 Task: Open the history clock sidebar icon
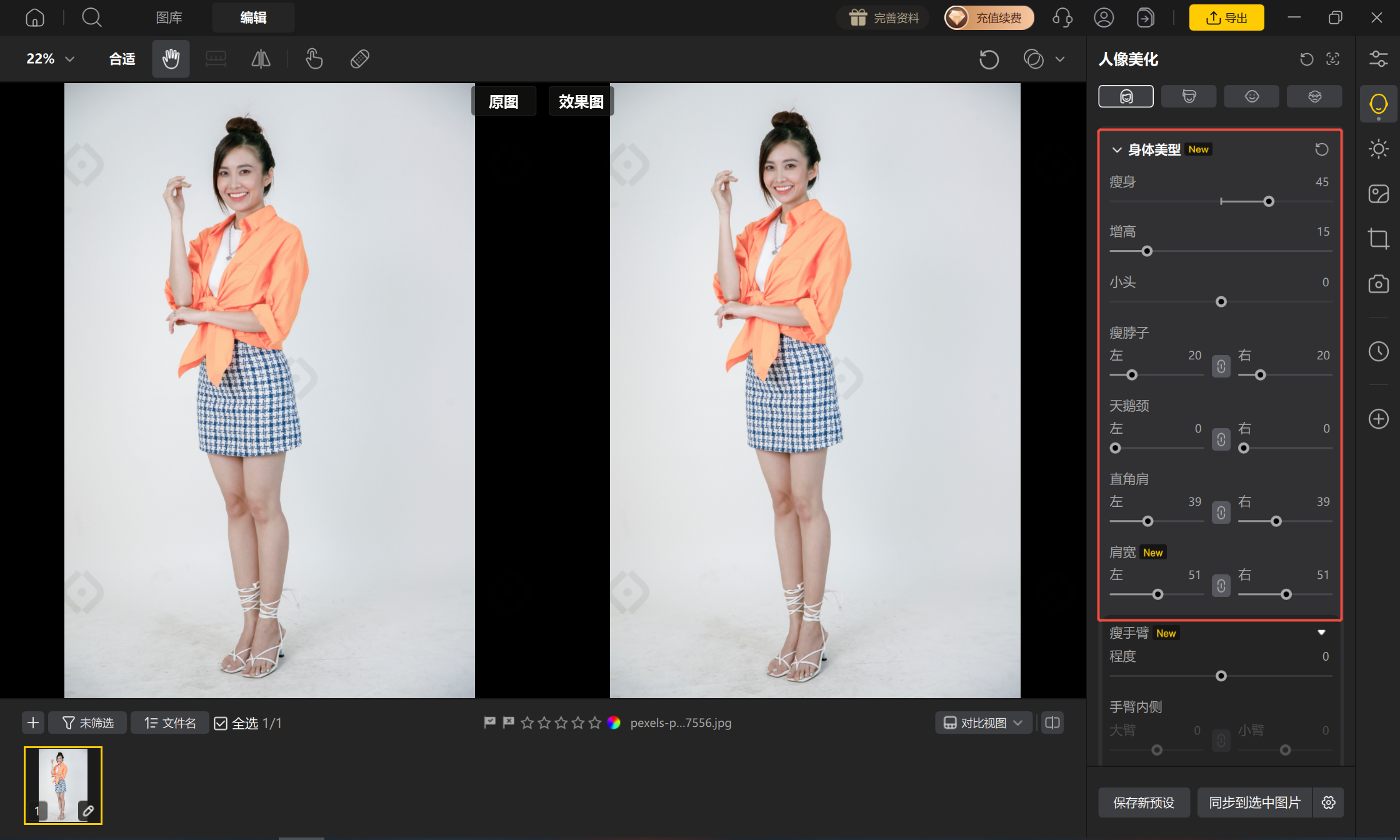pos(1378,351)
